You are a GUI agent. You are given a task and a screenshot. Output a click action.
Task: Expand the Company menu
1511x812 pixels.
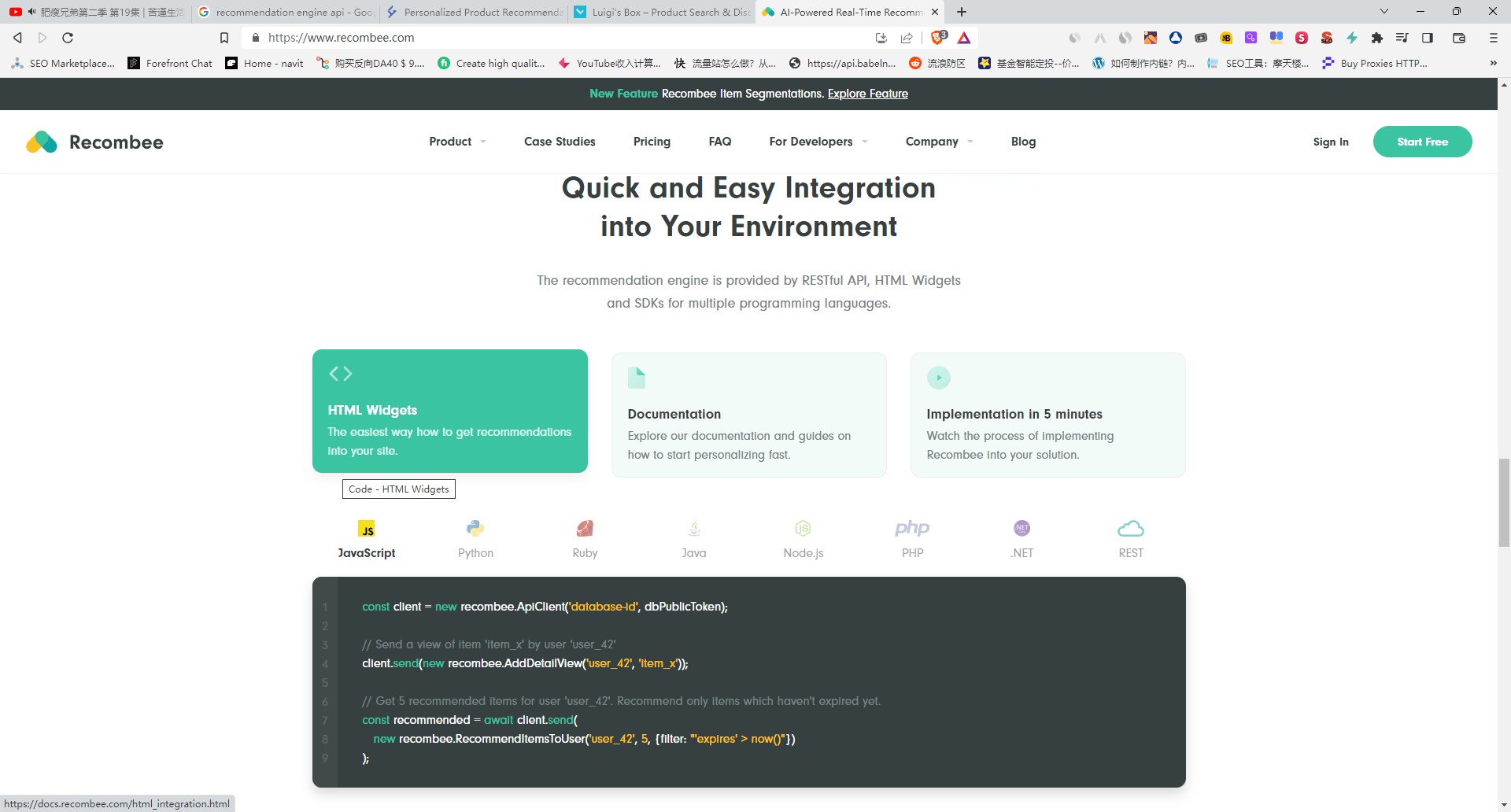939,142
